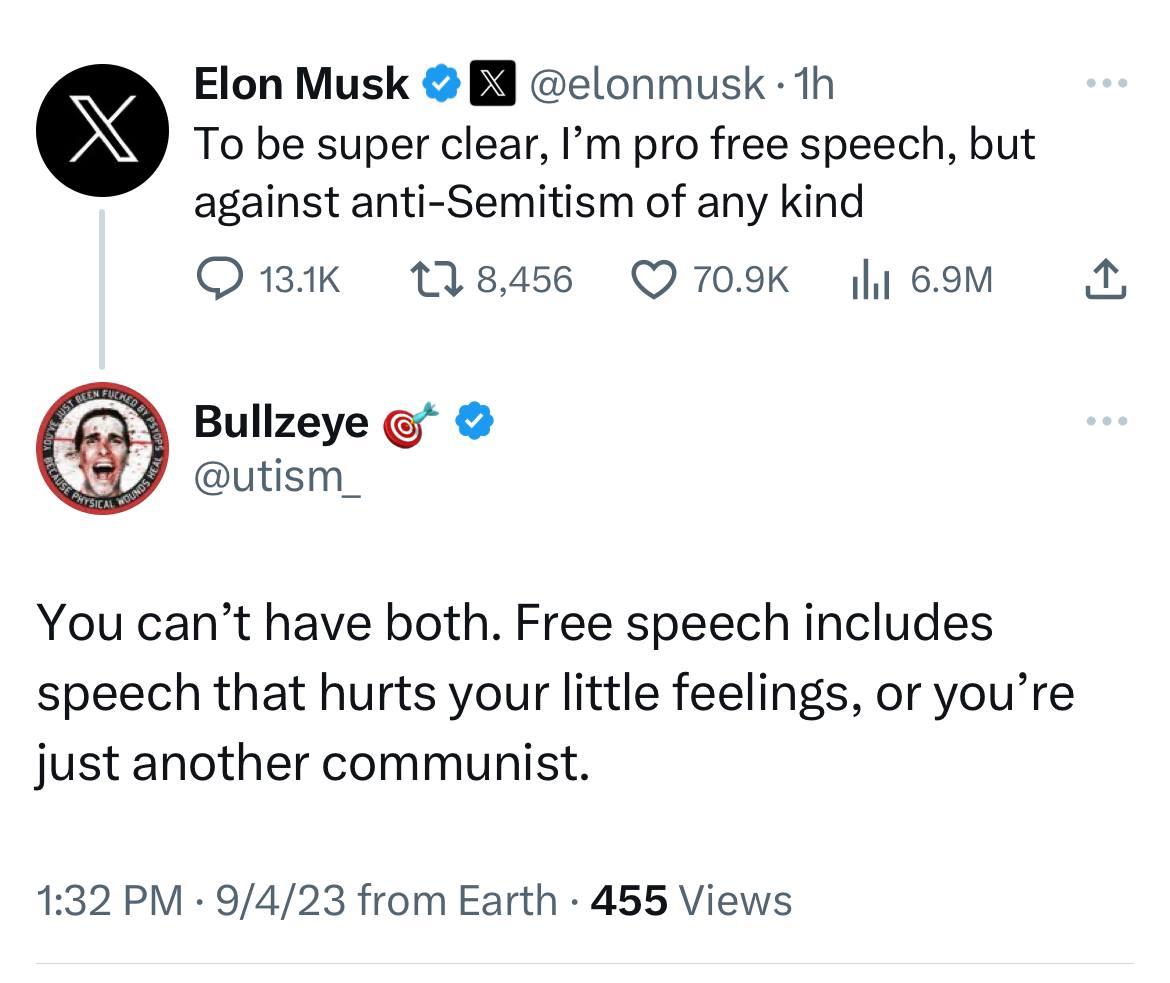Like Elon Musk's post with the heart icon
This screenshot has height=983, width=1170.
point(654,280)
